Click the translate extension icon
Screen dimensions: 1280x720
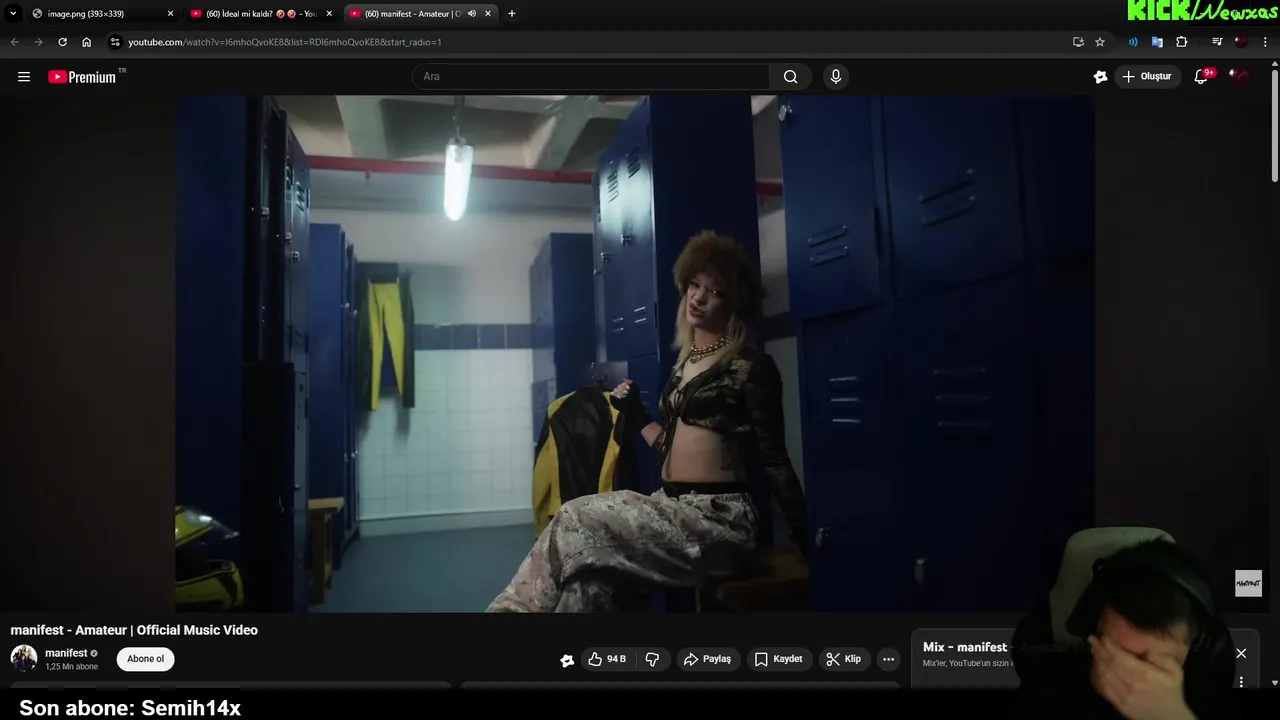tap(1157, 42)
